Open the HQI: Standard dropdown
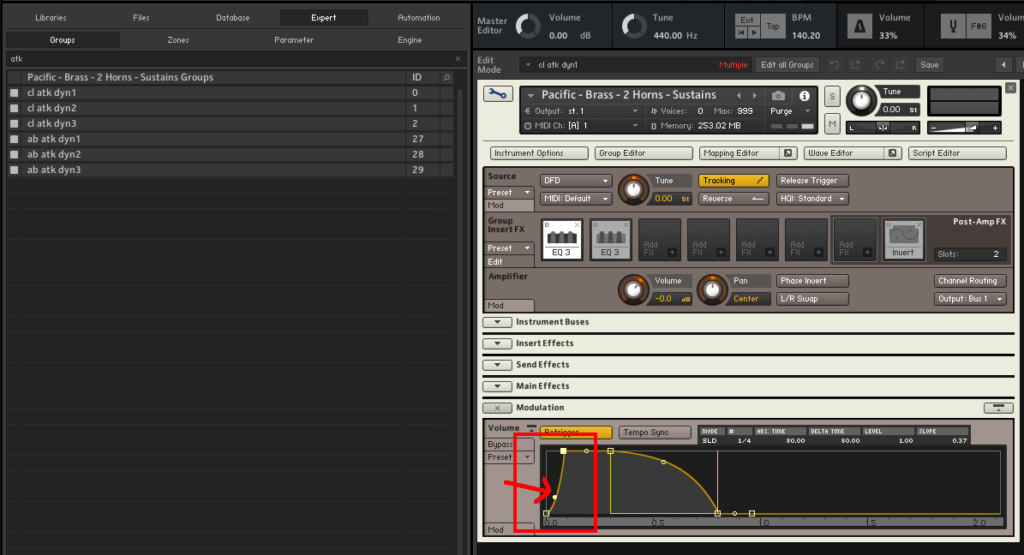 812,198
